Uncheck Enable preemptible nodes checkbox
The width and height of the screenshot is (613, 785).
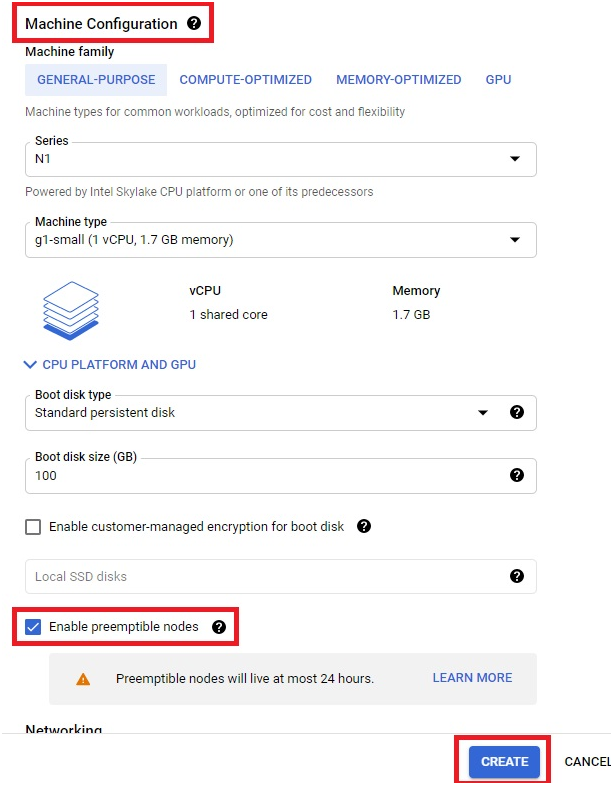coord(33,627)
